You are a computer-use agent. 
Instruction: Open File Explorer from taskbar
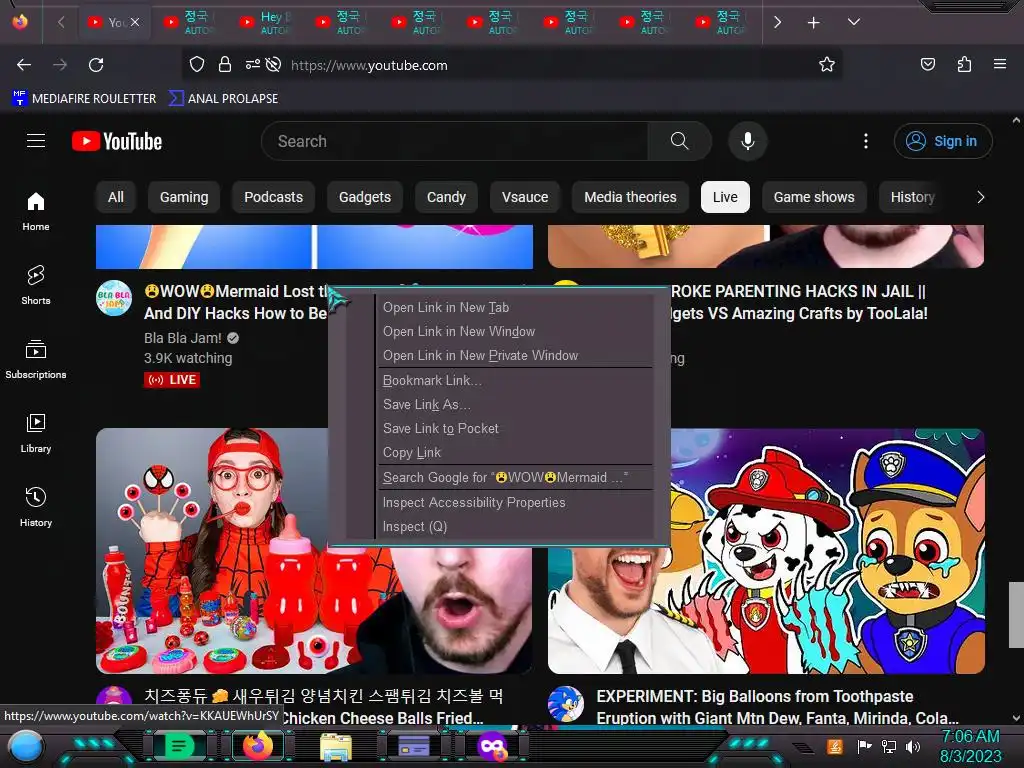(336, 746)
